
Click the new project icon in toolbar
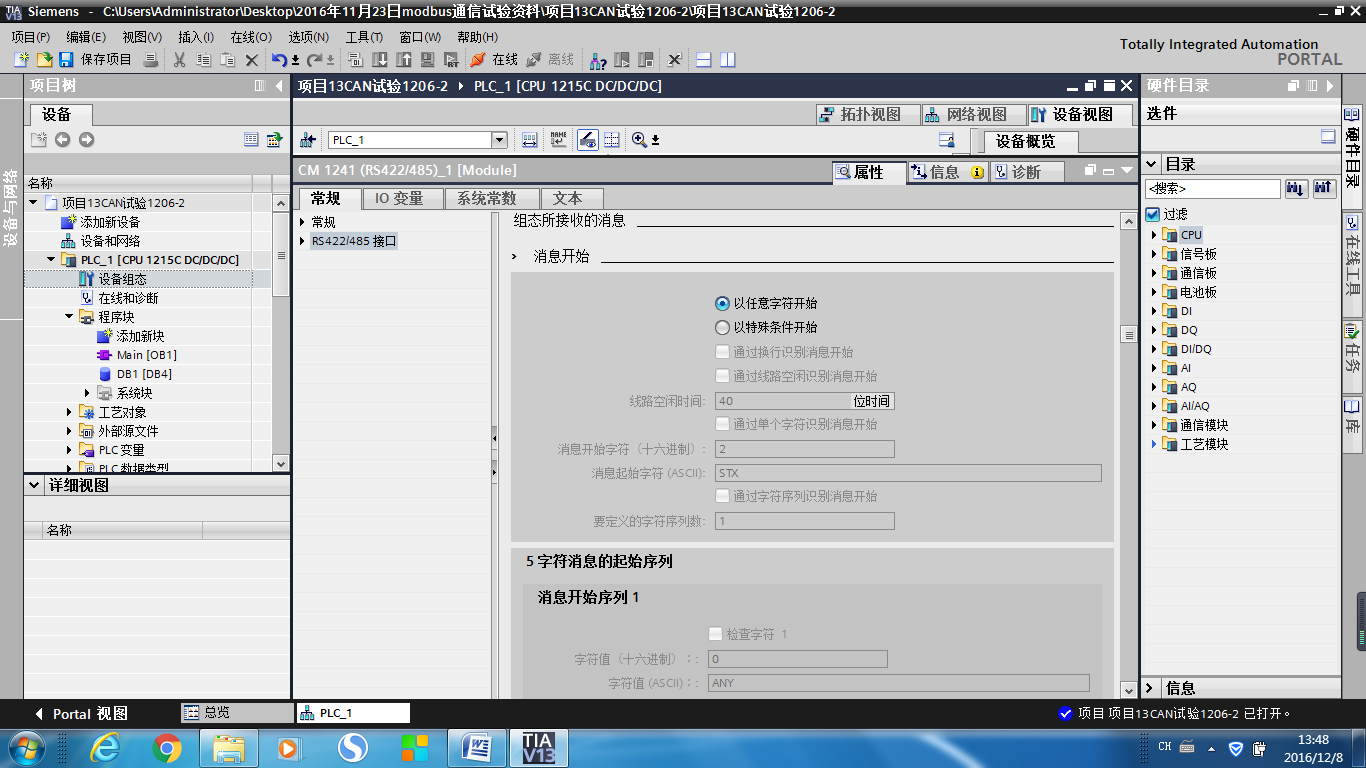pyautogui.click(x=21, y=60)
